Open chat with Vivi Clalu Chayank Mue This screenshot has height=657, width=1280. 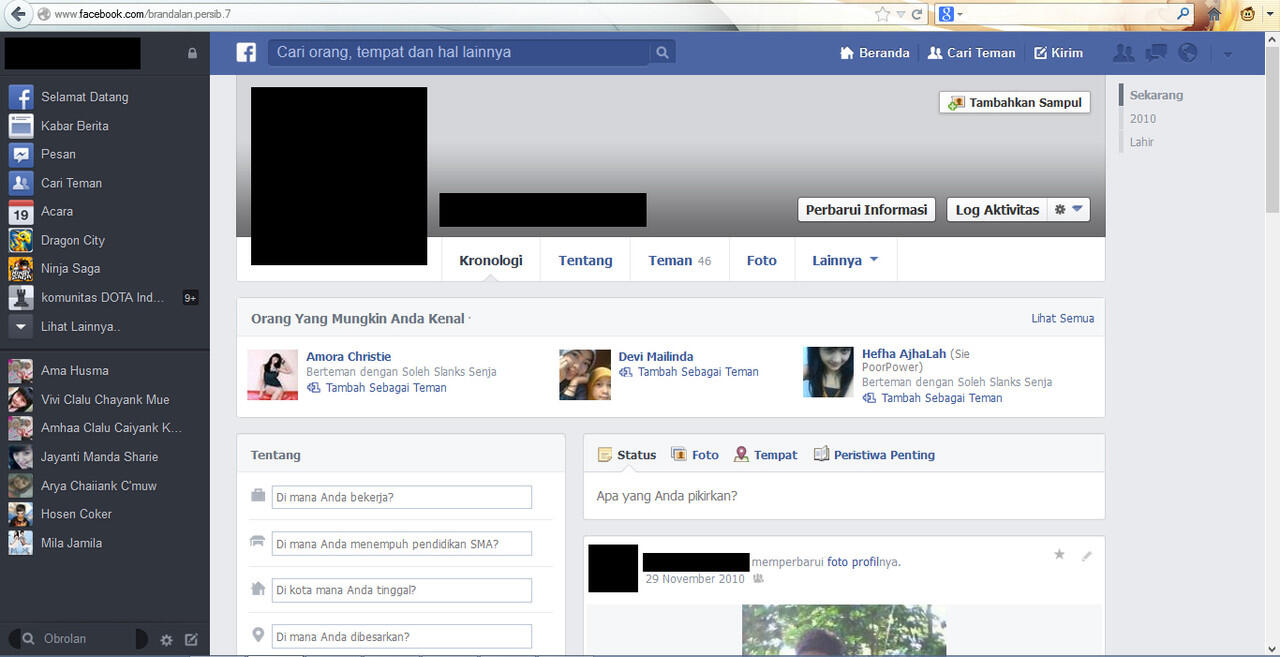[104, 399]
